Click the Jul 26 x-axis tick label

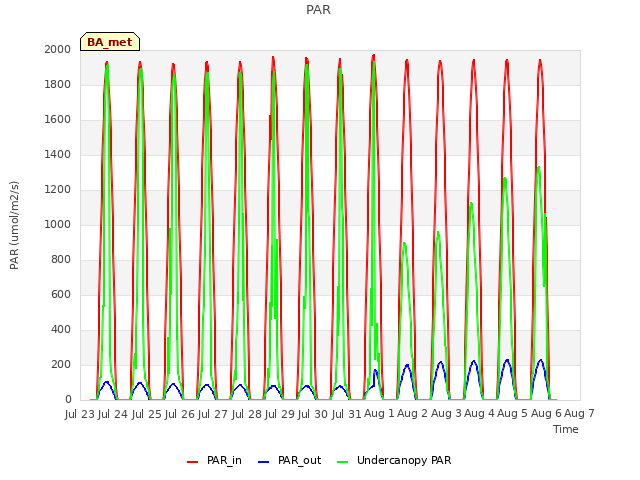tap(180, 414)
